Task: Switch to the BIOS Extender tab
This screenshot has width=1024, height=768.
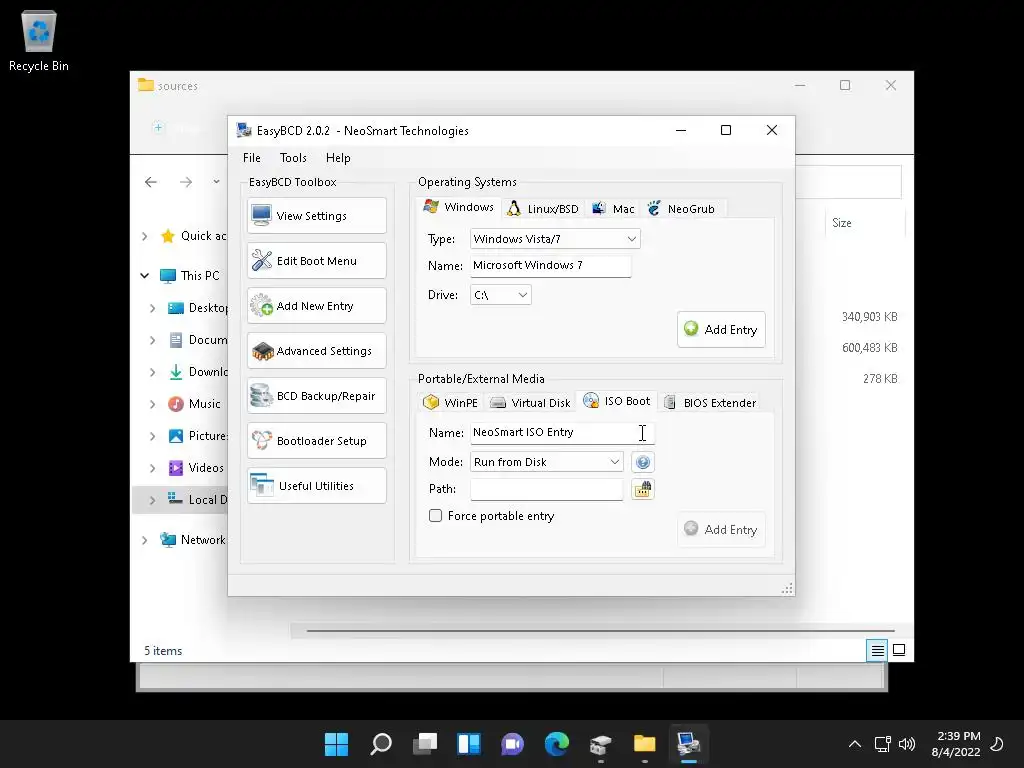Action: click(x=711, y=402)
